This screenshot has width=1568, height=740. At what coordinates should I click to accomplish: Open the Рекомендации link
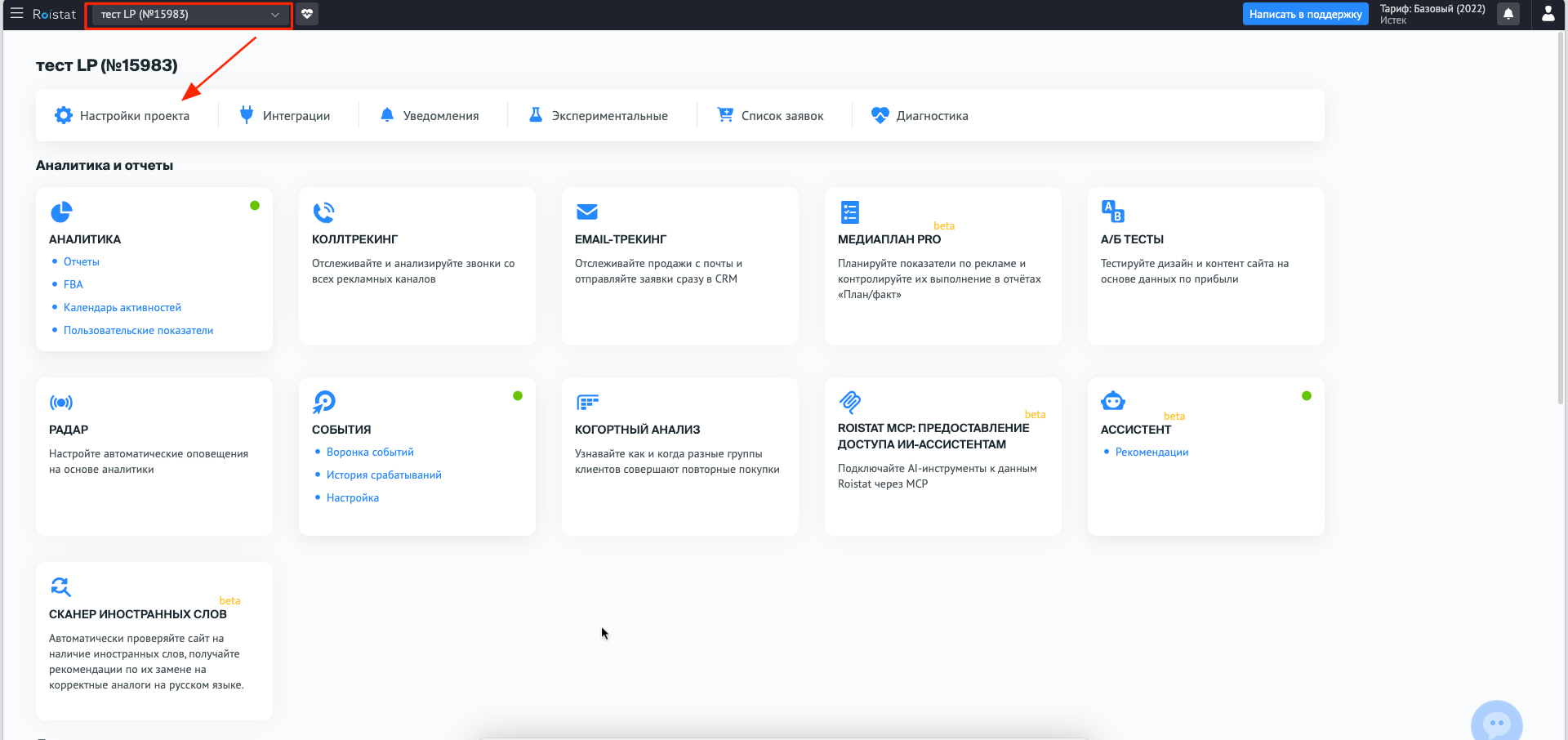1151,452
